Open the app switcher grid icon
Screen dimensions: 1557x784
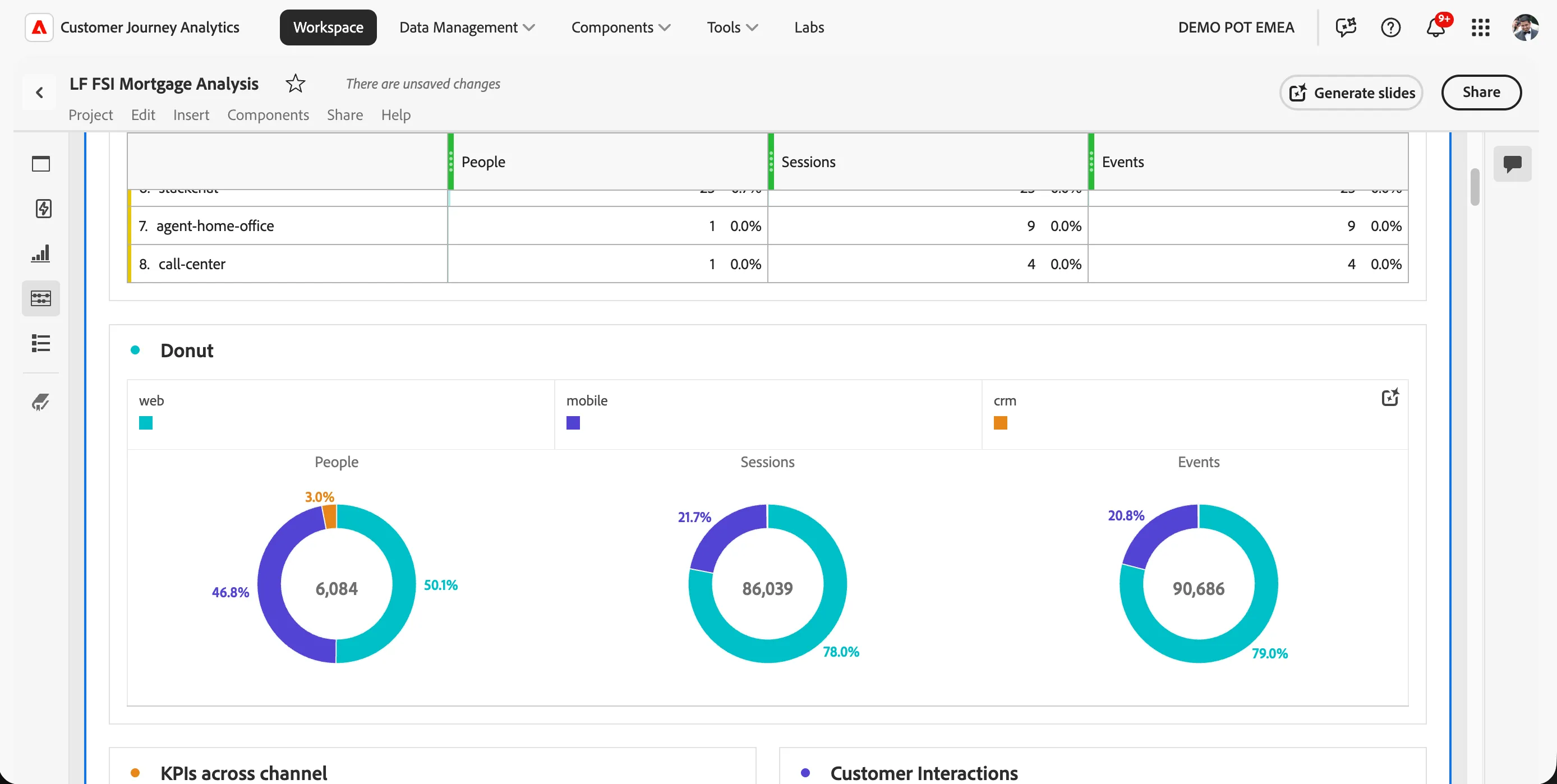1480,27
